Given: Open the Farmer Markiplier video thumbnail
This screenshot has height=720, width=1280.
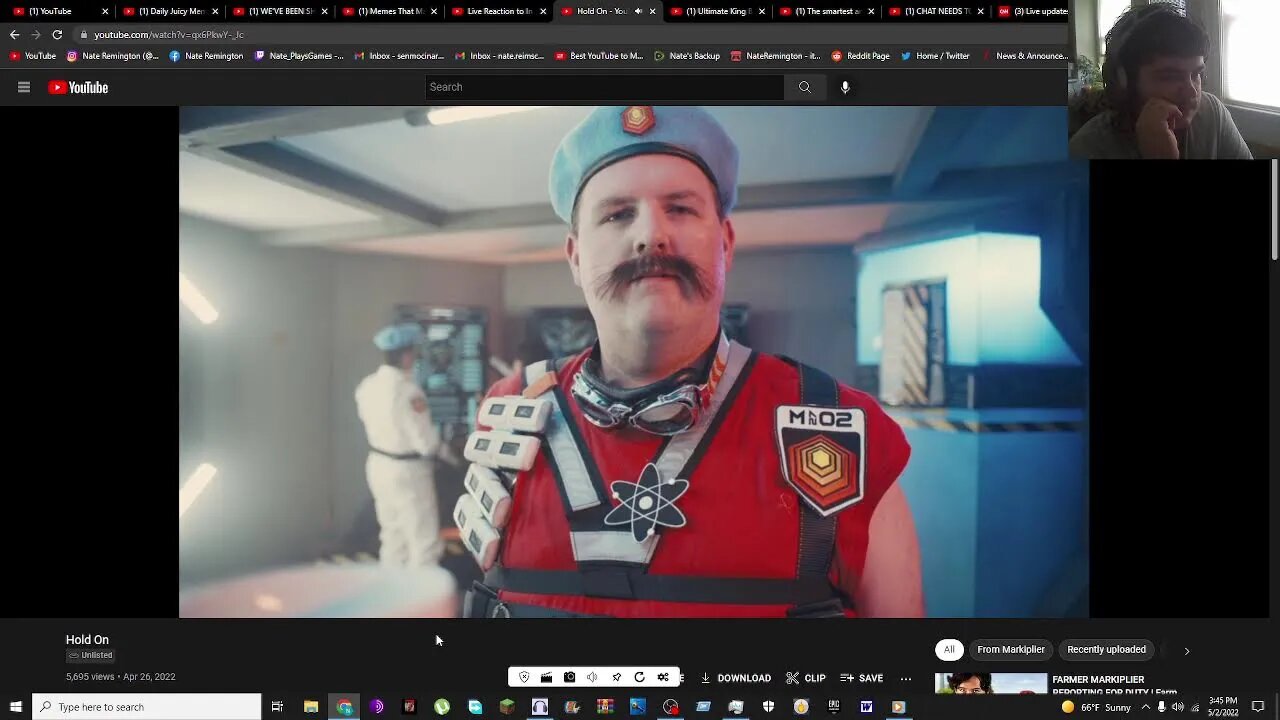Looking at the screenshot, I should click(x=991, y=684).
